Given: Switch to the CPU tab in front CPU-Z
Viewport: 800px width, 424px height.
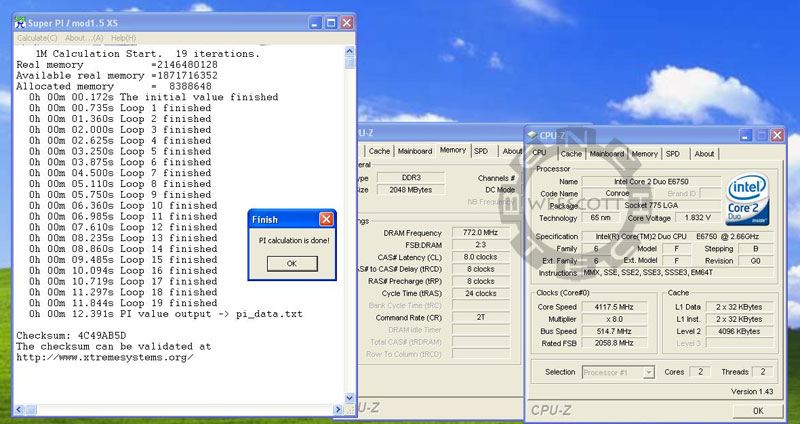Looking at the screenshot, I should 539,153.
